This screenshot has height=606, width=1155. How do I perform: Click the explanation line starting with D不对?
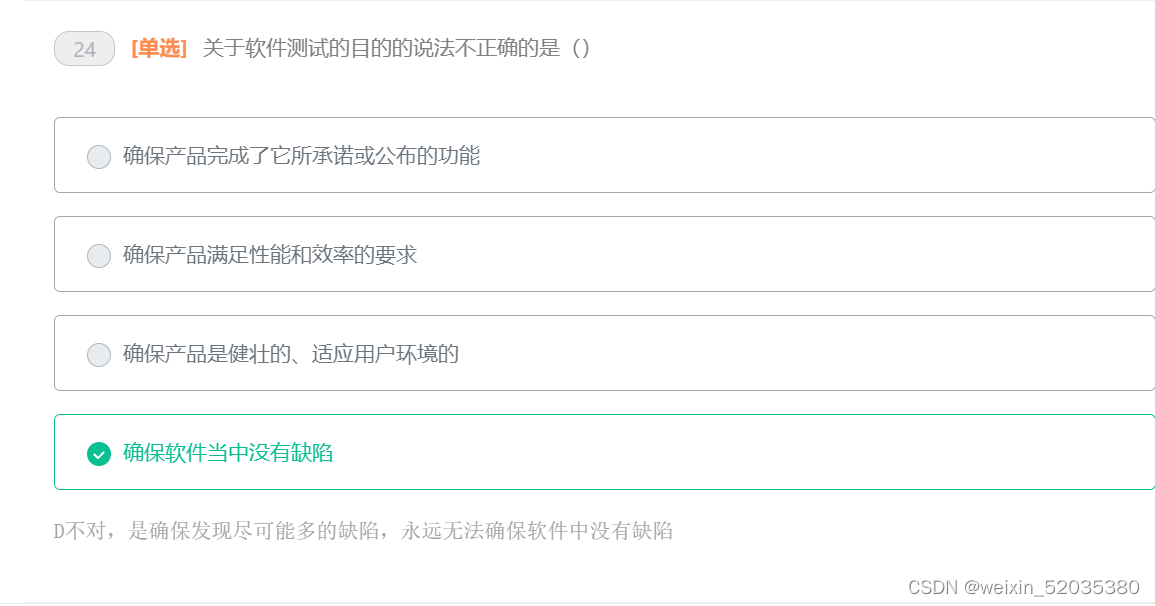pos(365,531)
